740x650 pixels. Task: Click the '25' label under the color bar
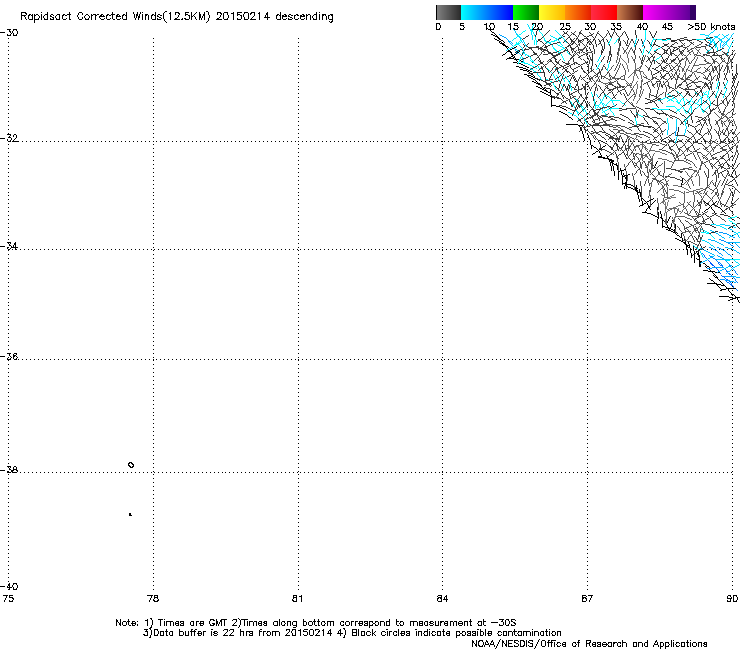[565, 27]
